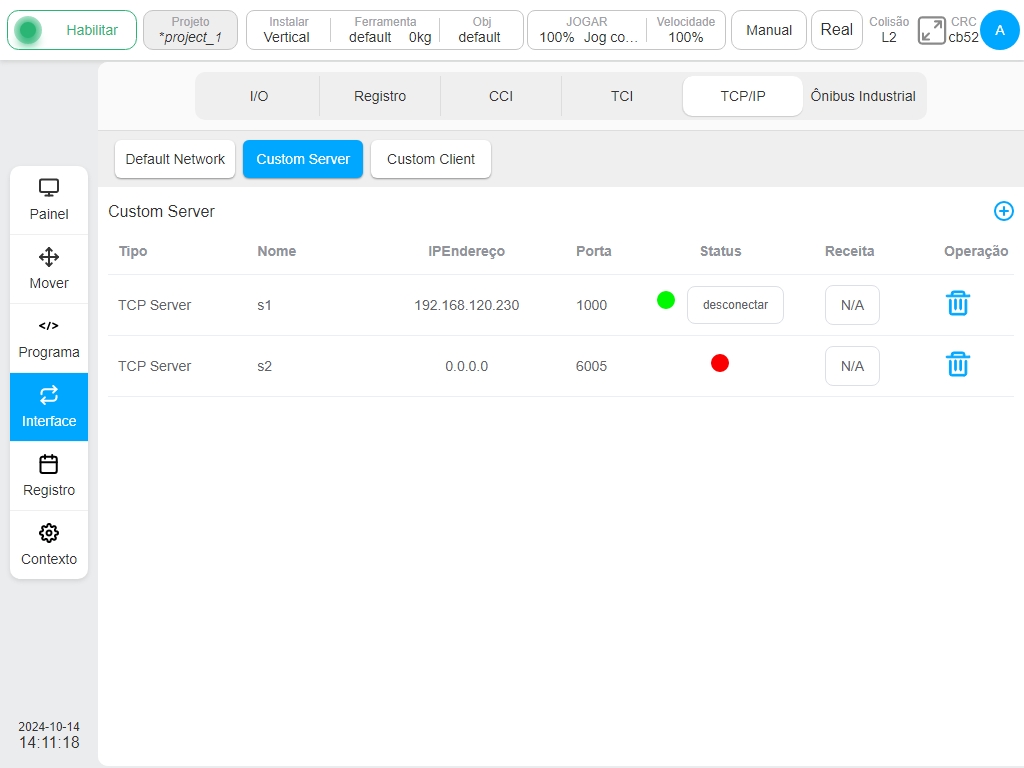Toggle the Real mode button
The height and width of the screenshot is (768, 1024).
tap(837, 30)
